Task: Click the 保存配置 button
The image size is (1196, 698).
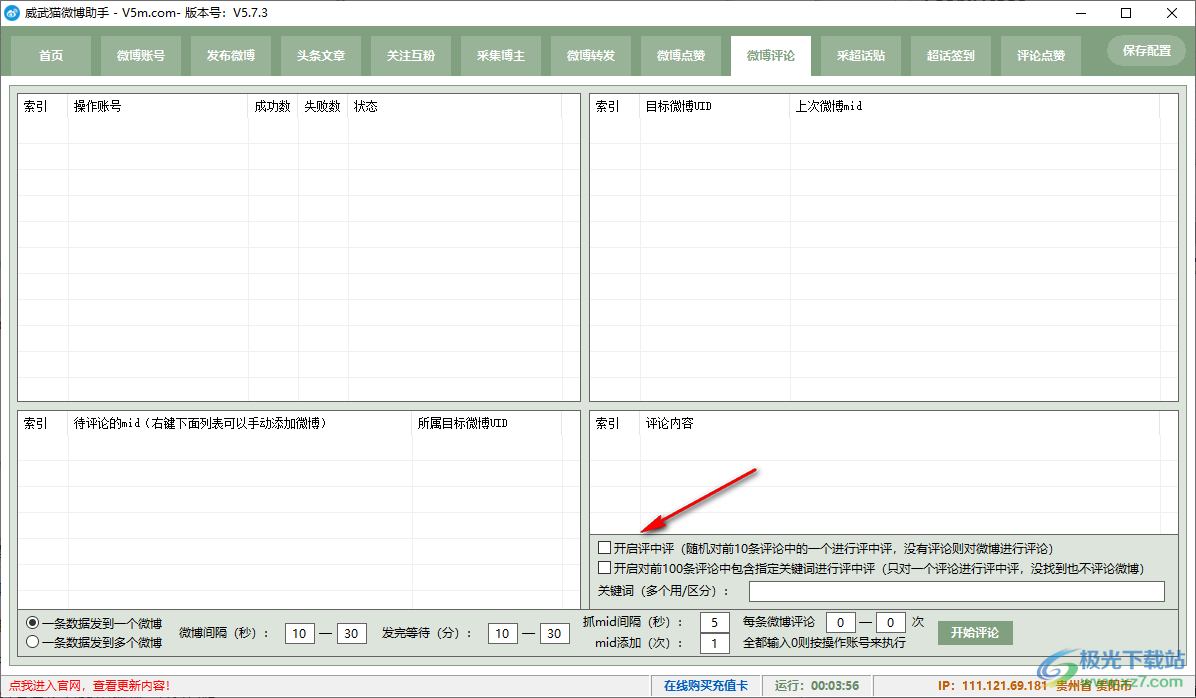Action: tap(1146, 50)
